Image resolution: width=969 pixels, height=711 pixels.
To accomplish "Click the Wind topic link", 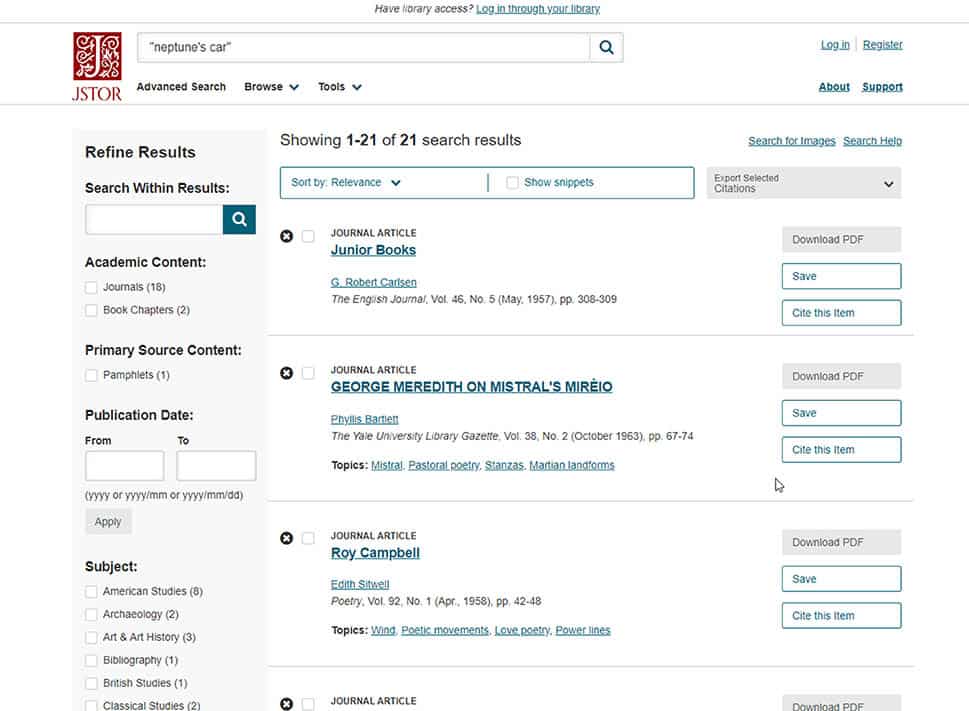I will [383, 630].
